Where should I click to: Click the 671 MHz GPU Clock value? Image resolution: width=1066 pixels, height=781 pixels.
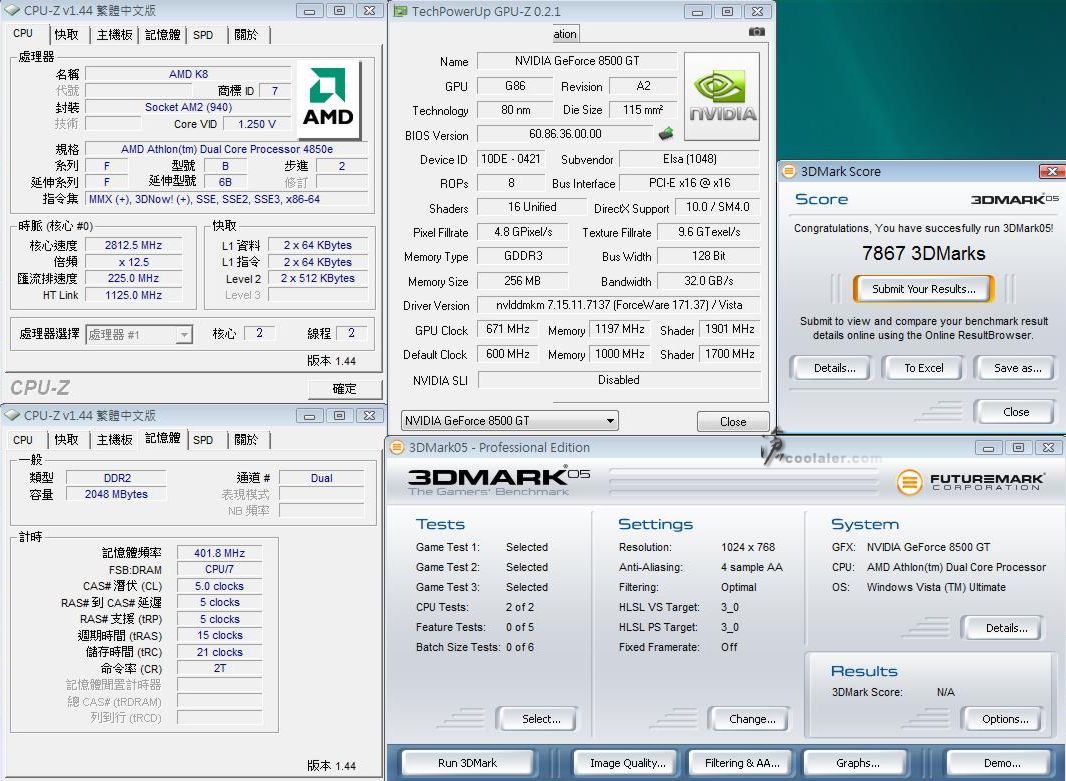point(507,330)
